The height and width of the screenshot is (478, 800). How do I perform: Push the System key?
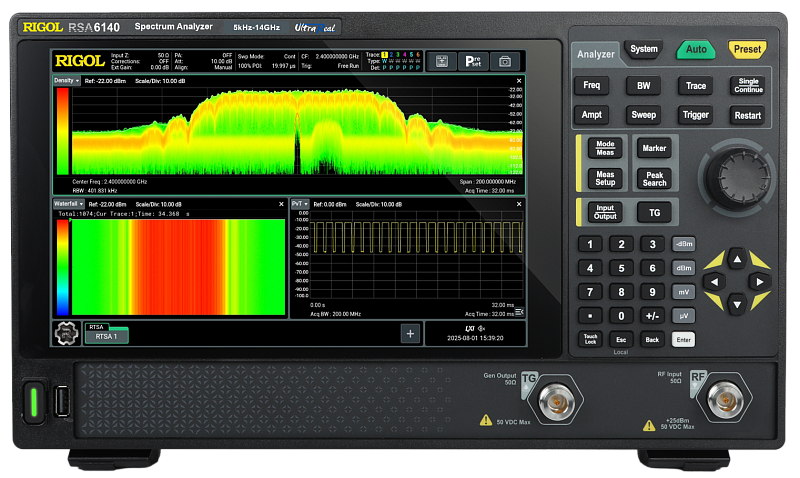[643, 49]
